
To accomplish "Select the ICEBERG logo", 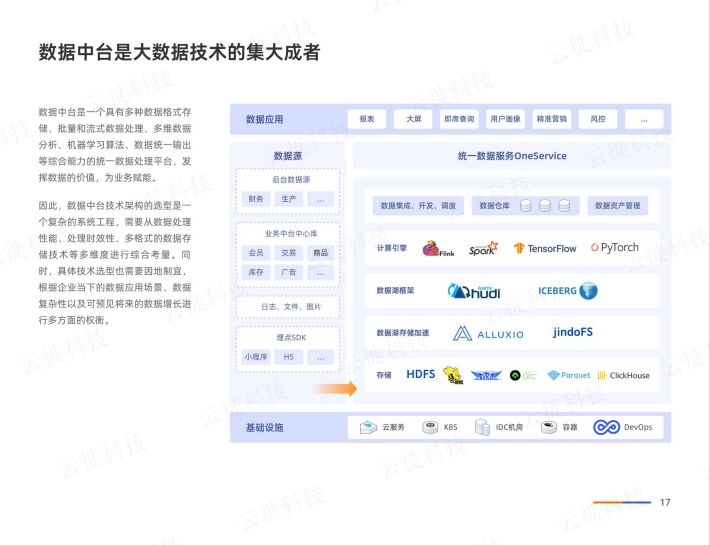I will coord(567,291).
